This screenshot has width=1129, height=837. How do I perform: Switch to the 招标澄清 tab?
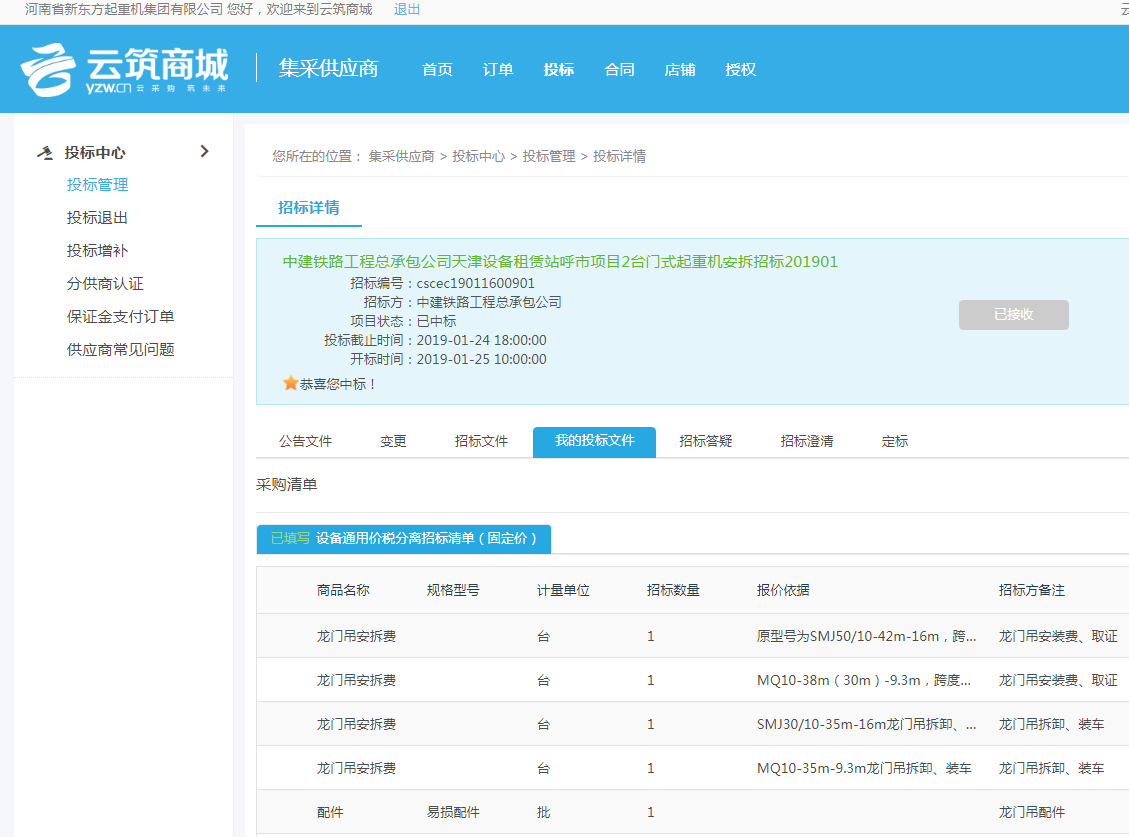pos(807,442)
